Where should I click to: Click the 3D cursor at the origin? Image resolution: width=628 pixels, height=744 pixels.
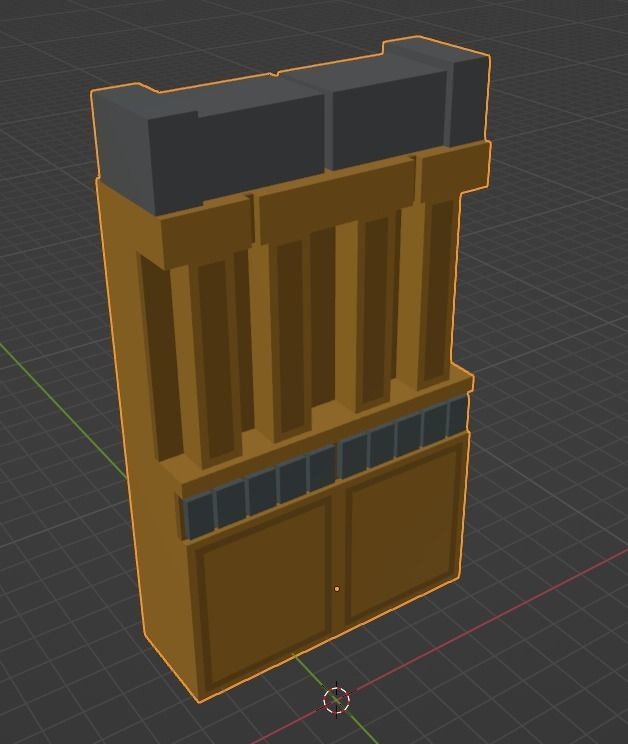coord(337,700)
